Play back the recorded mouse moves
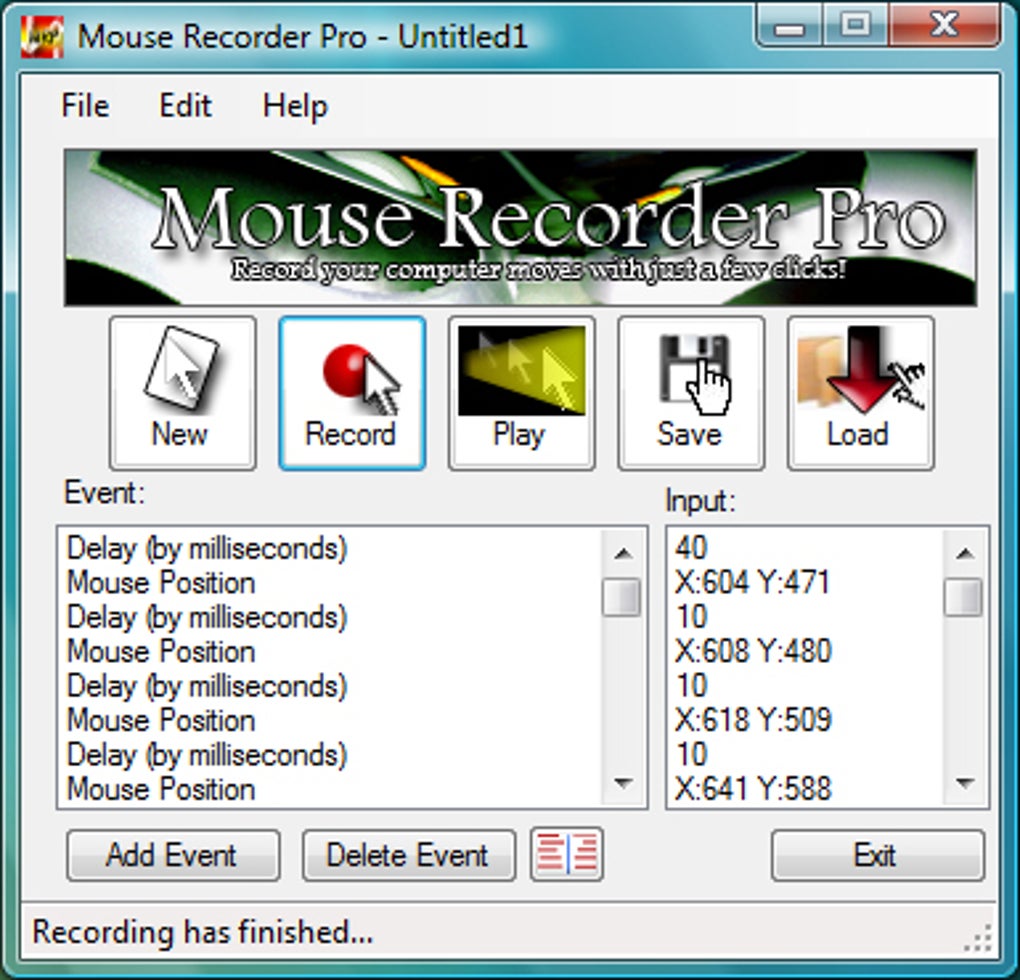1020x980 pixels. click(x=522, y=393)
